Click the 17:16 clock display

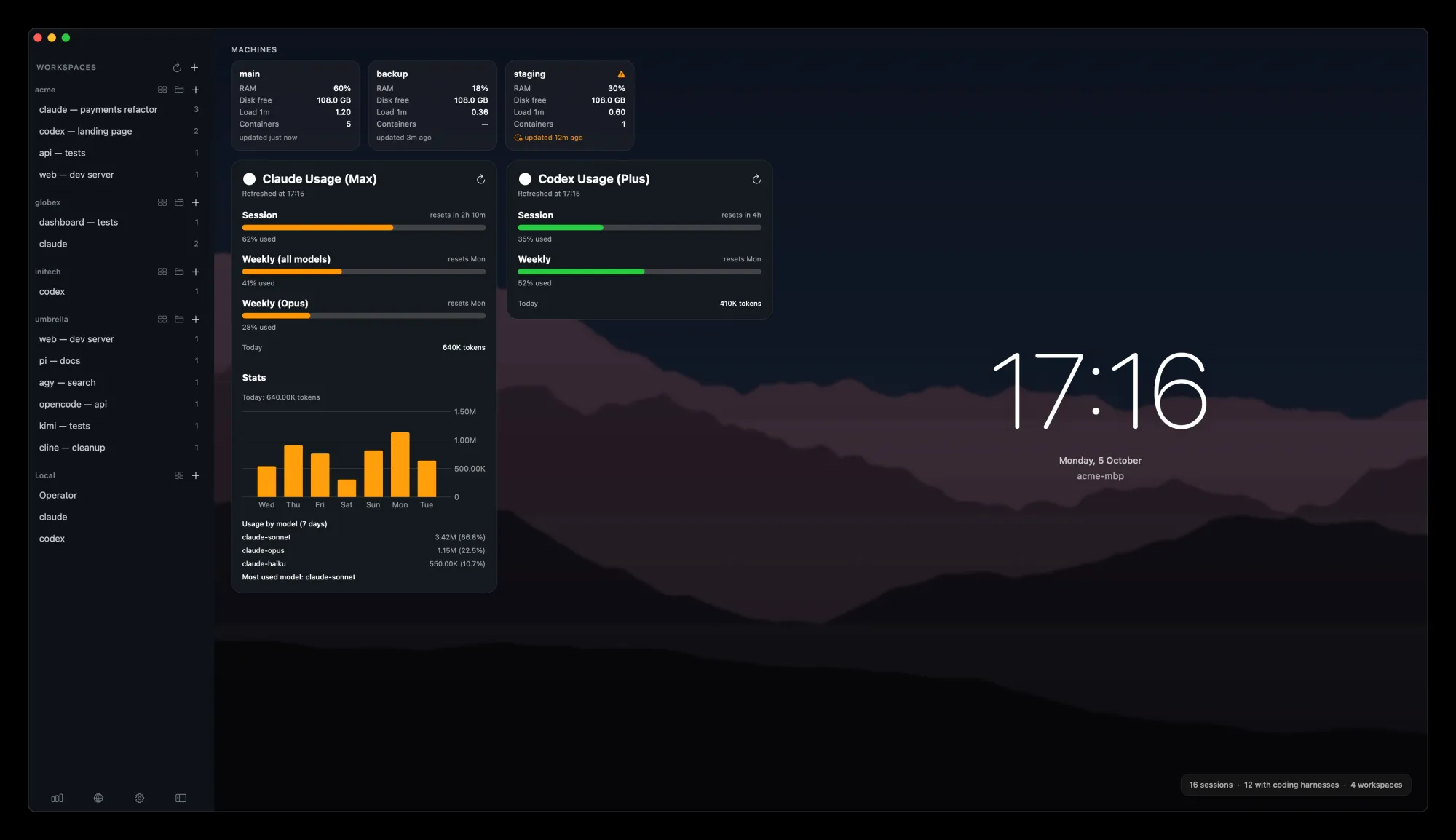(x=1100, y=391)
